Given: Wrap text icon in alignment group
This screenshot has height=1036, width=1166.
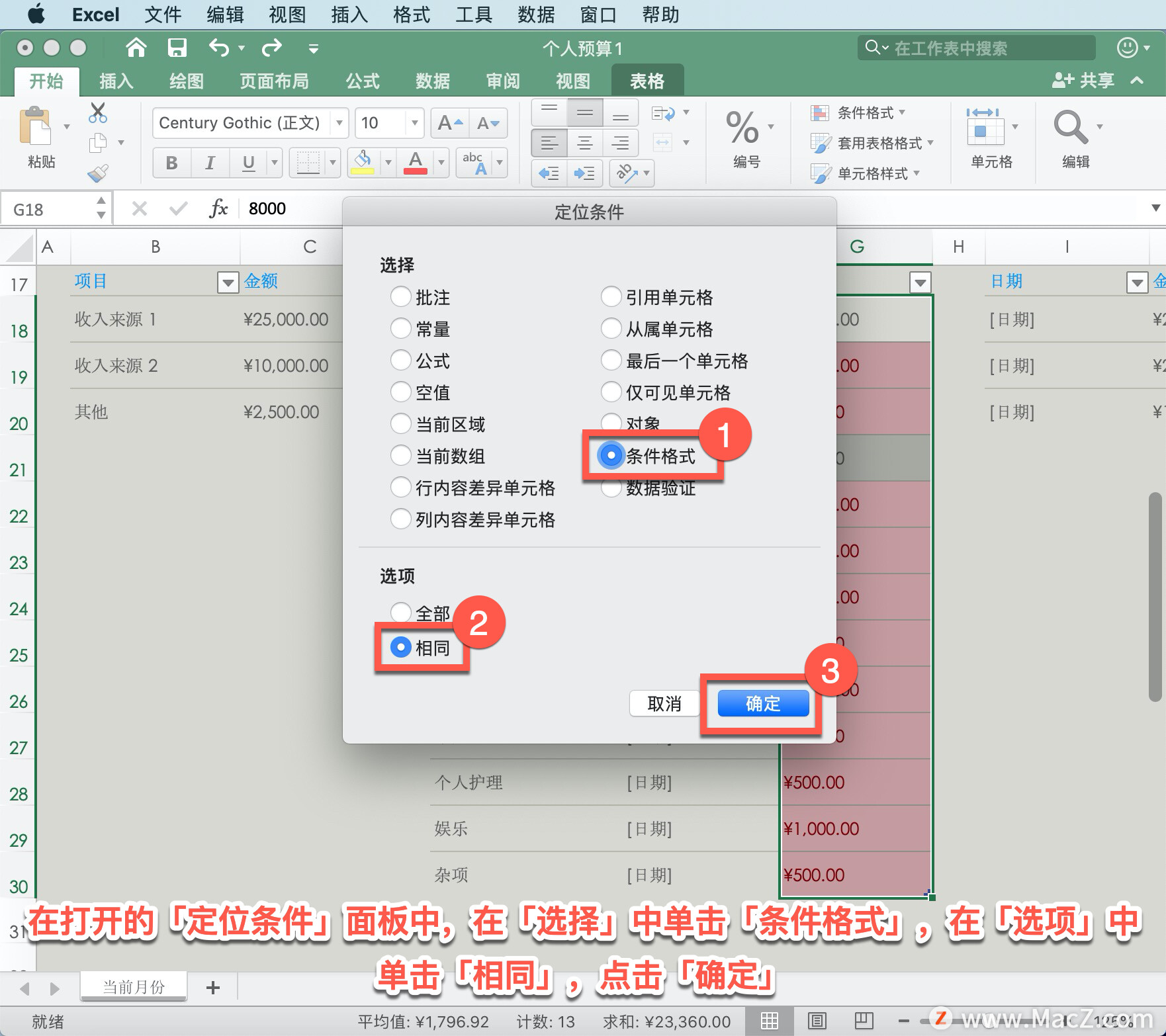Looking at the screenshot, I should pos(663,113).
